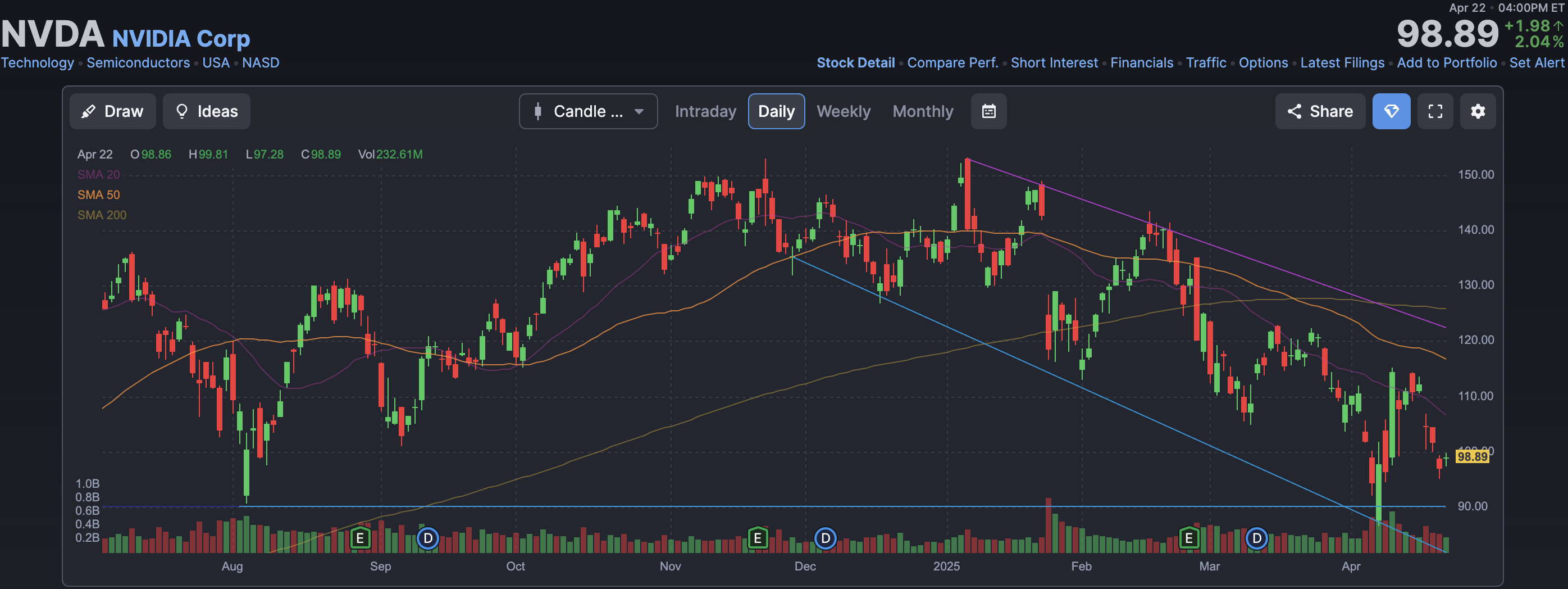This screenshot has width=1568, height=589.
Task: Toggle the SMA 200 indicator label
Action: click(102, 215)
